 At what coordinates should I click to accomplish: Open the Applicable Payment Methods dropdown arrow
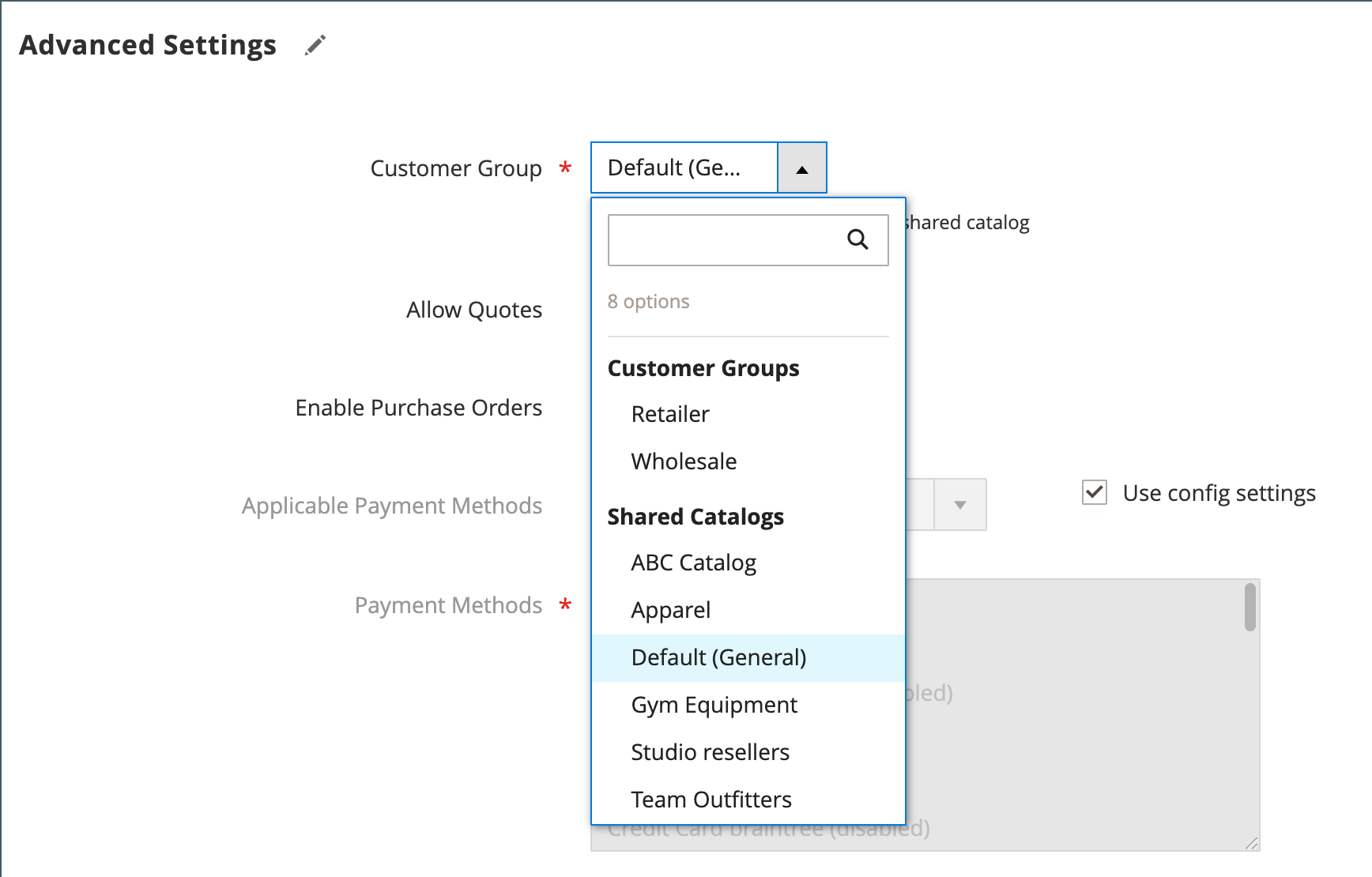coord(960,505)
